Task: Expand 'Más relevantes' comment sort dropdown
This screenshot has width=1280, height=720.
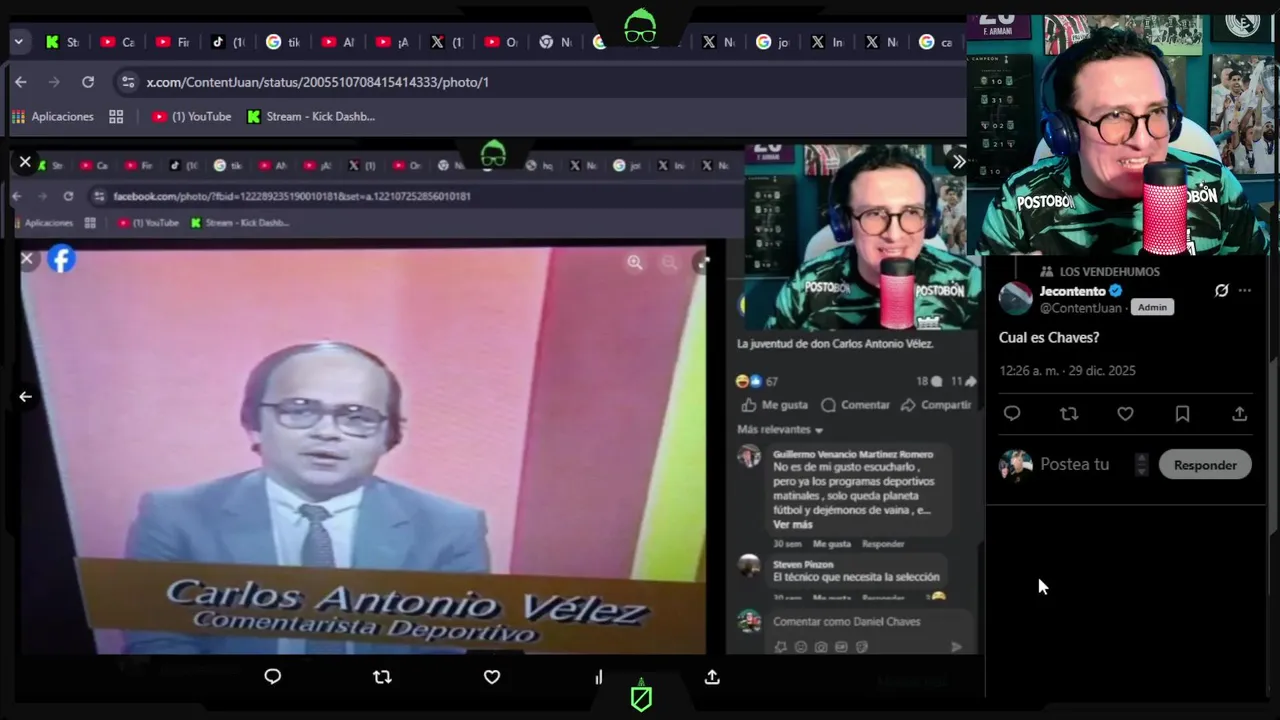Action: 780,430
